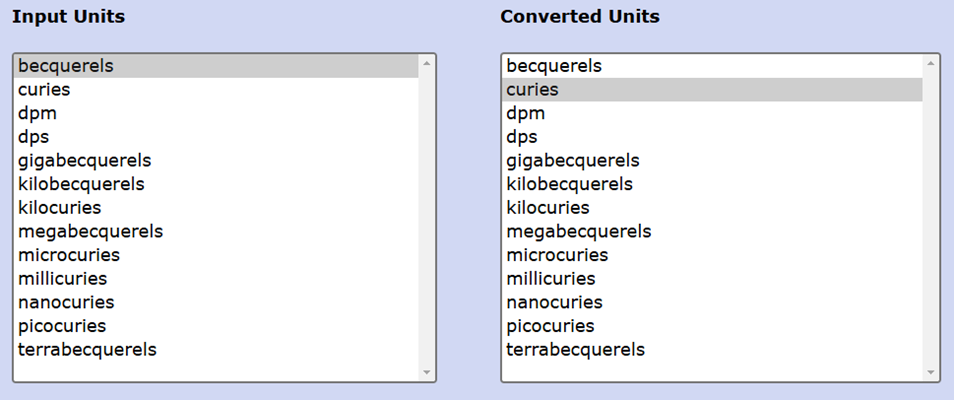
Task: Choose curies in Converted Units list
Action: [532, 90]
